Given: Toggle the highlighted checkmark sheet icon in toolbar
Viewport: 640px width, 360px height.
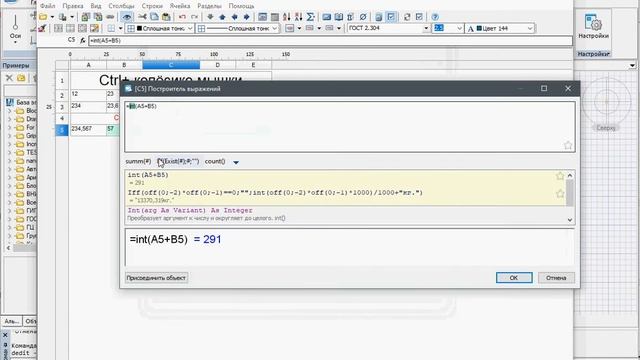Looking at the screenshot, I should [391, 17].
